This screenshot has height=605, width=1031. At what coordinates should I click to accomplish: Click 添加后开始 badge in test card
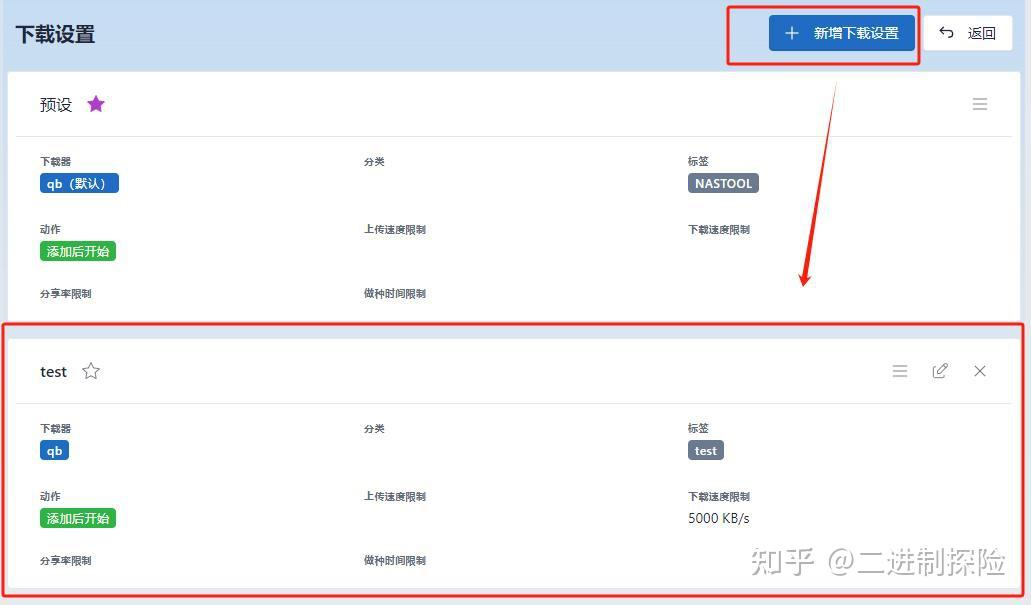point(78,518)
